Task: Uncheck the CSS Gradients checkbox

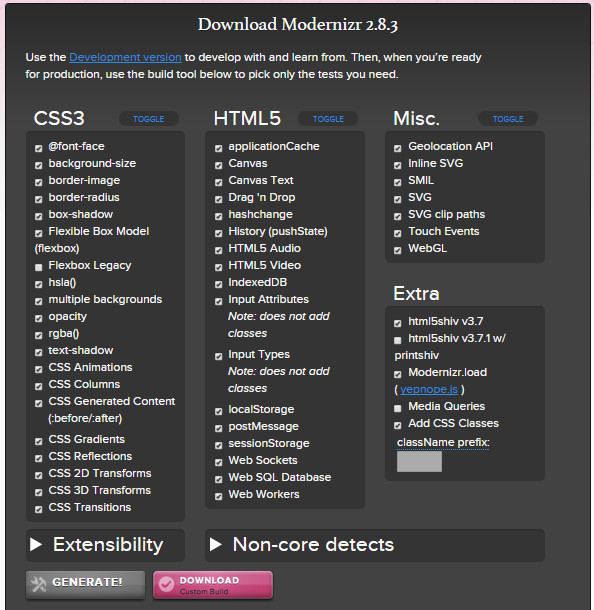Action: point(39,441)
